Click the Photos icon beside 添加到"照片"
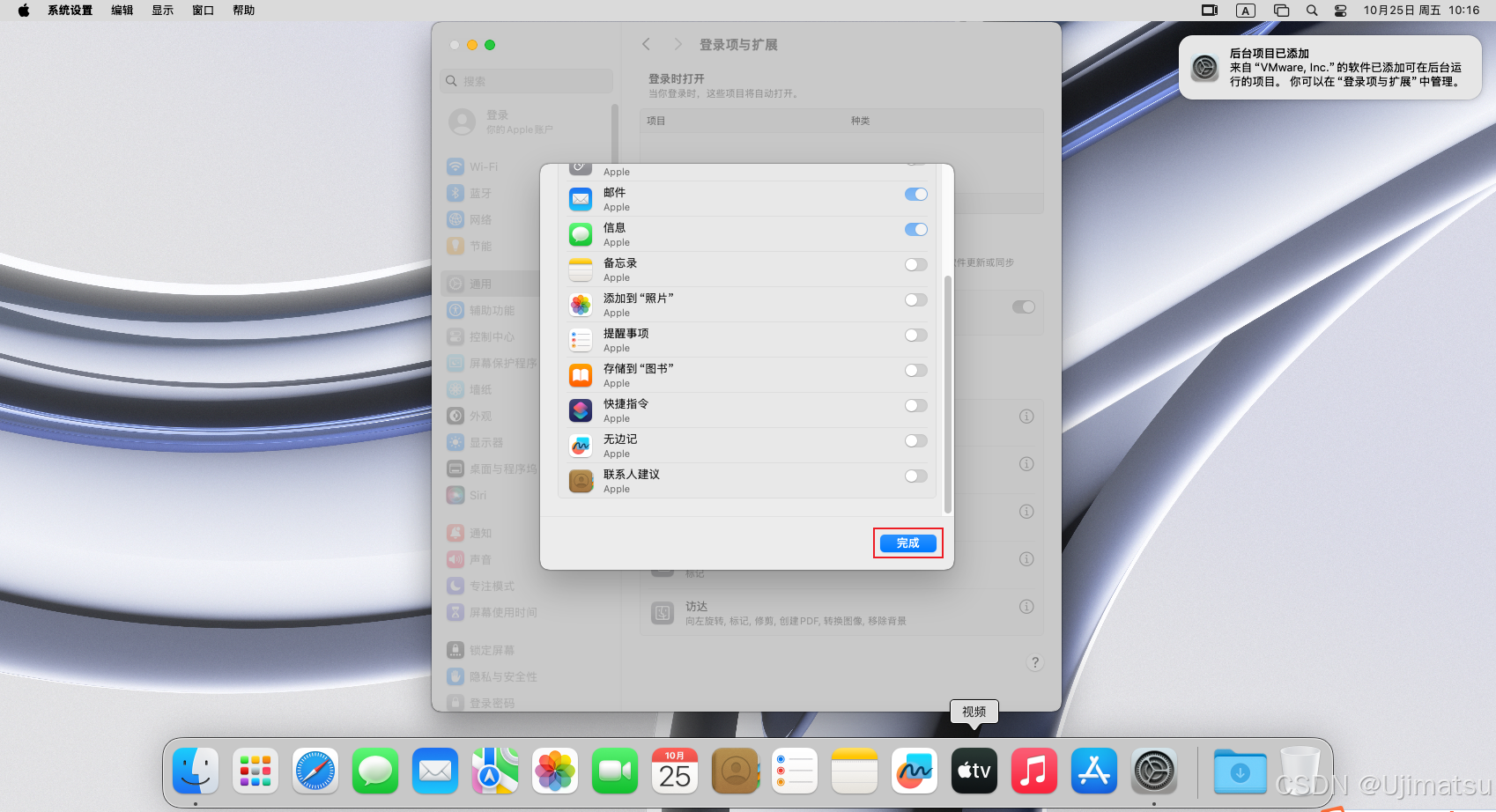This screenshot has height=812, width=1496. point(581,305)
